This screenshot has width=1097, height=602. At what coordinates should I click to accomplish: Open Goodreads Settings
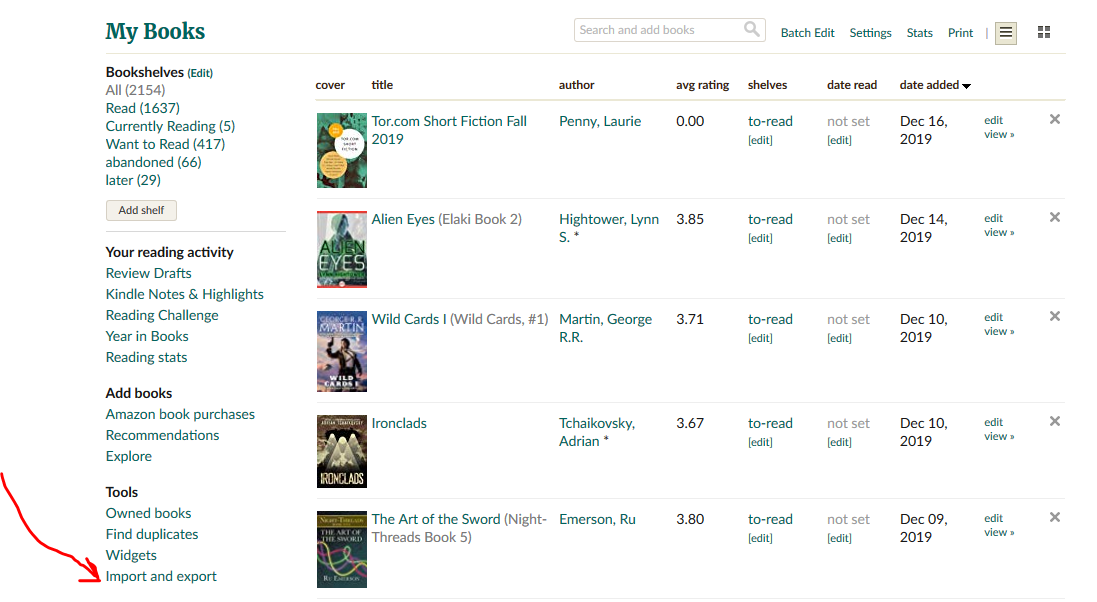pyautogui.click(x=870, y=32)
